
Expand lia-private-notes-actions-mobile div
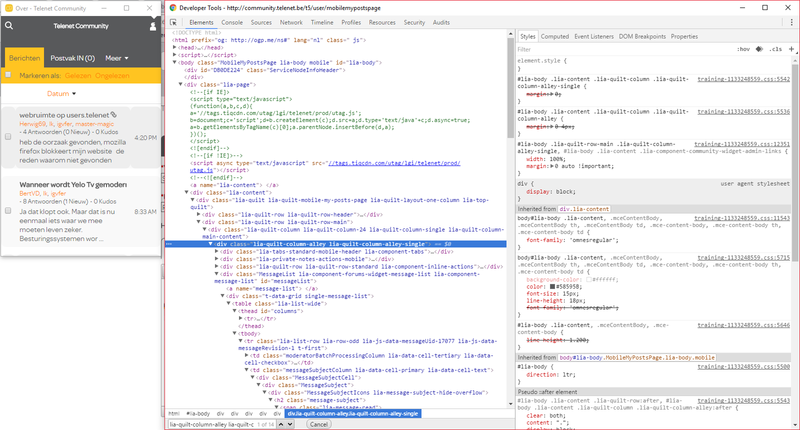216,259
